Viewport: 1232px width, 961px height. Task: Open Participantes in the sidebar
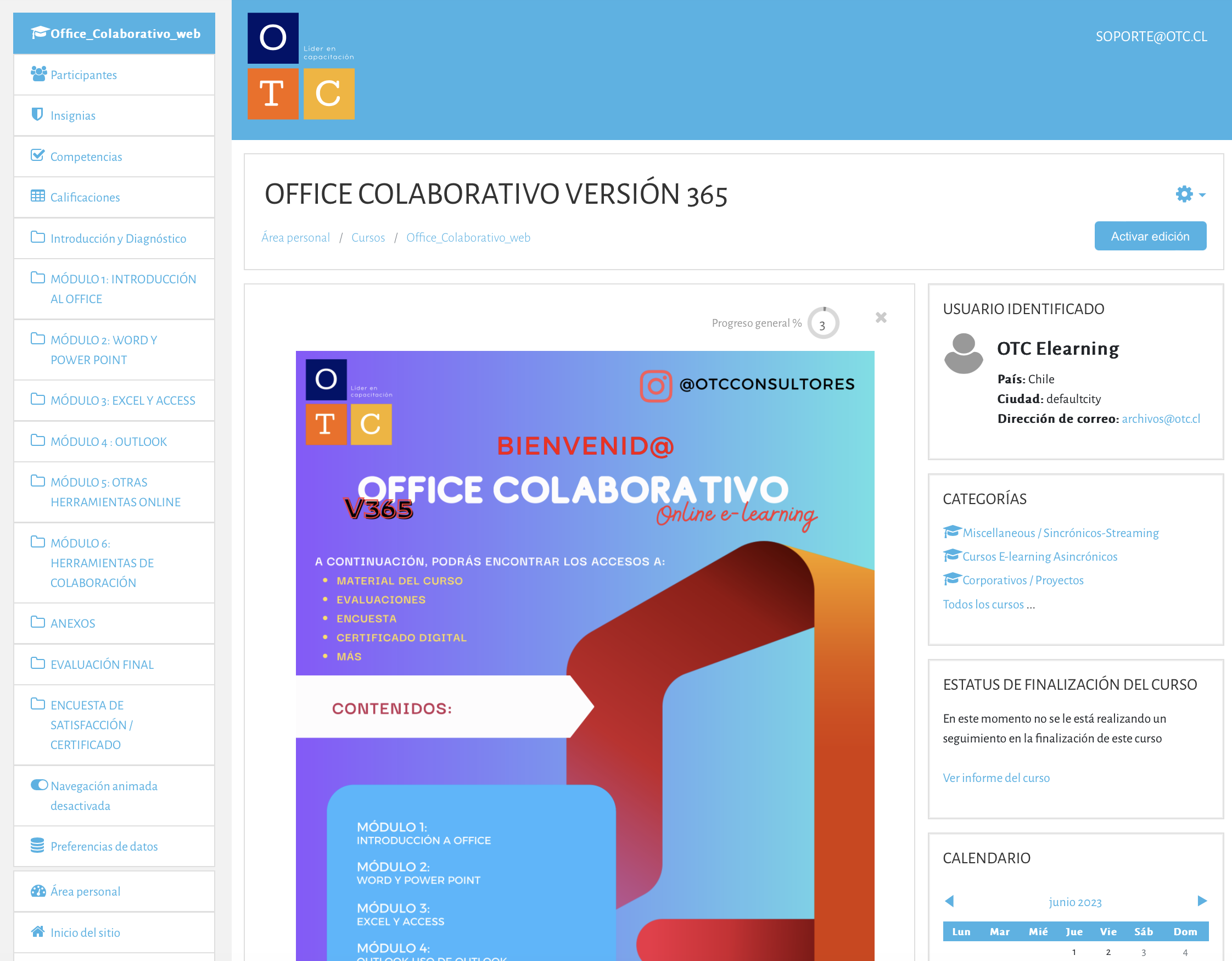point(114,75)
